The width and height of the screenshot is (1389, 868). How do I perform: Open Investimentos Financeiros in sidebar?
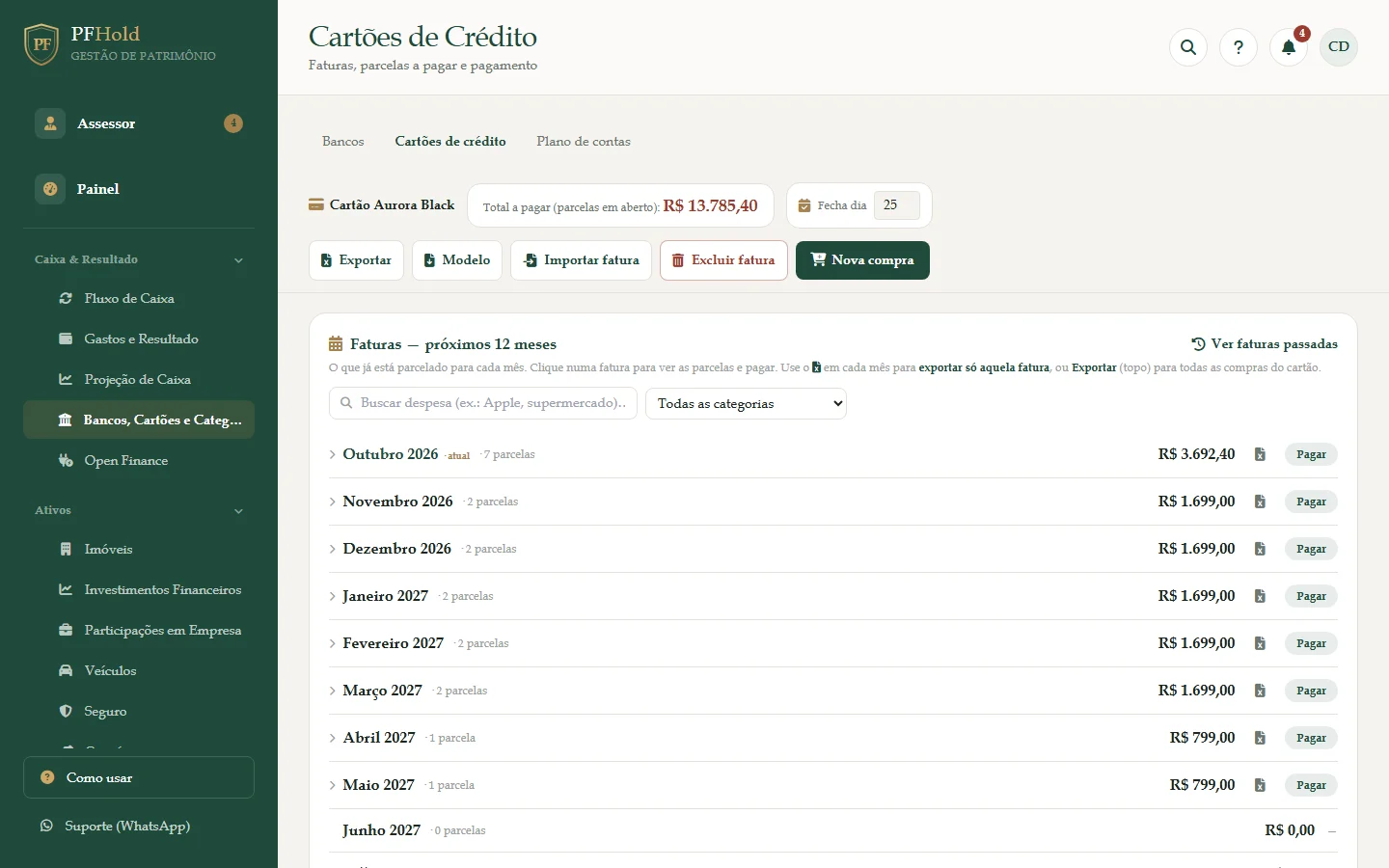pos(139,590)
